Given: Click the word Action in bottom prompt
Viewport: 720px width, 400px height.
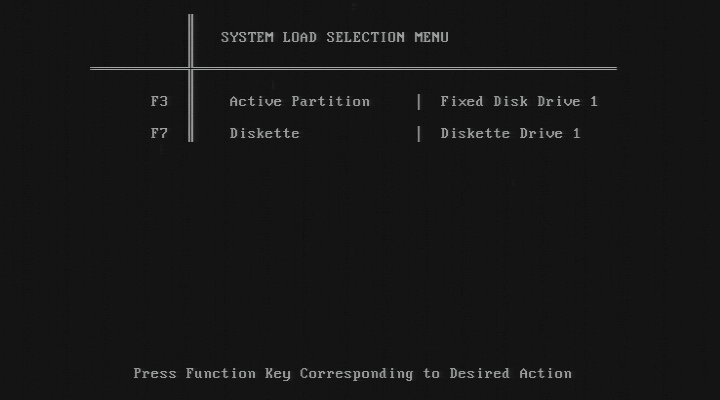Looking at the screenshot, I should 546,373.
